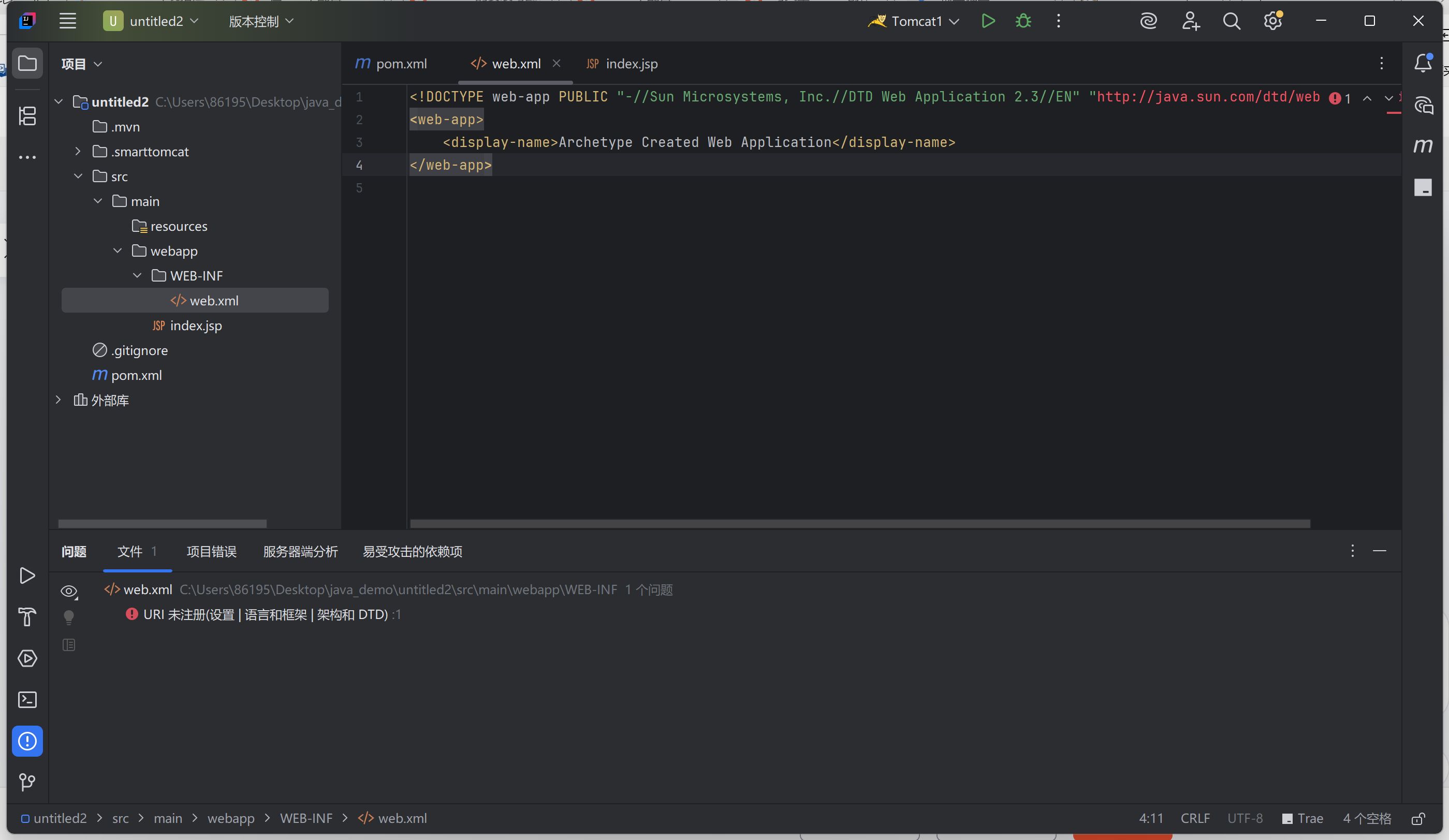Open the Build hammer tool window
Viewport: 1449px width, 840px height.
(27, 617)
